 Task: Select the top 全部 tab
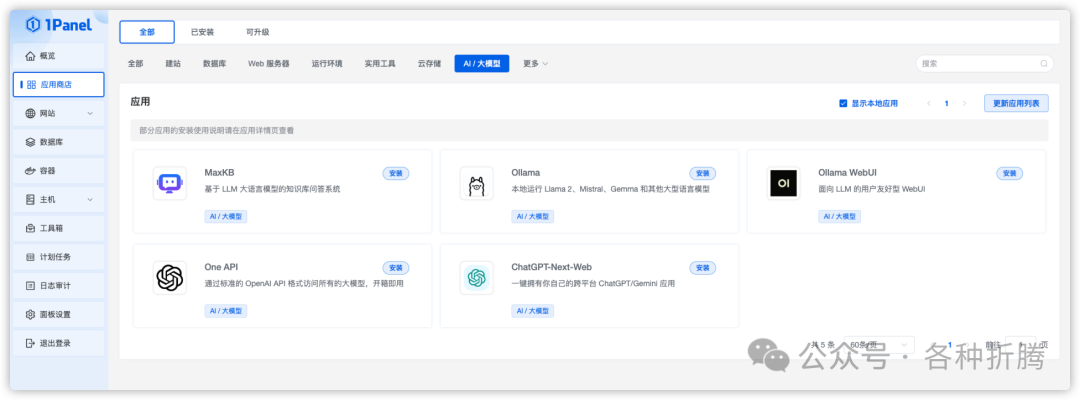[147, 32]
